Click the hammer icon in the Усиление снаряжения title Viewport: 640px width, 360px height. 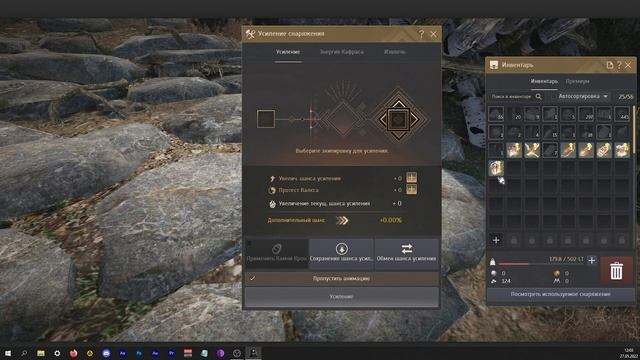click(250, 34)
